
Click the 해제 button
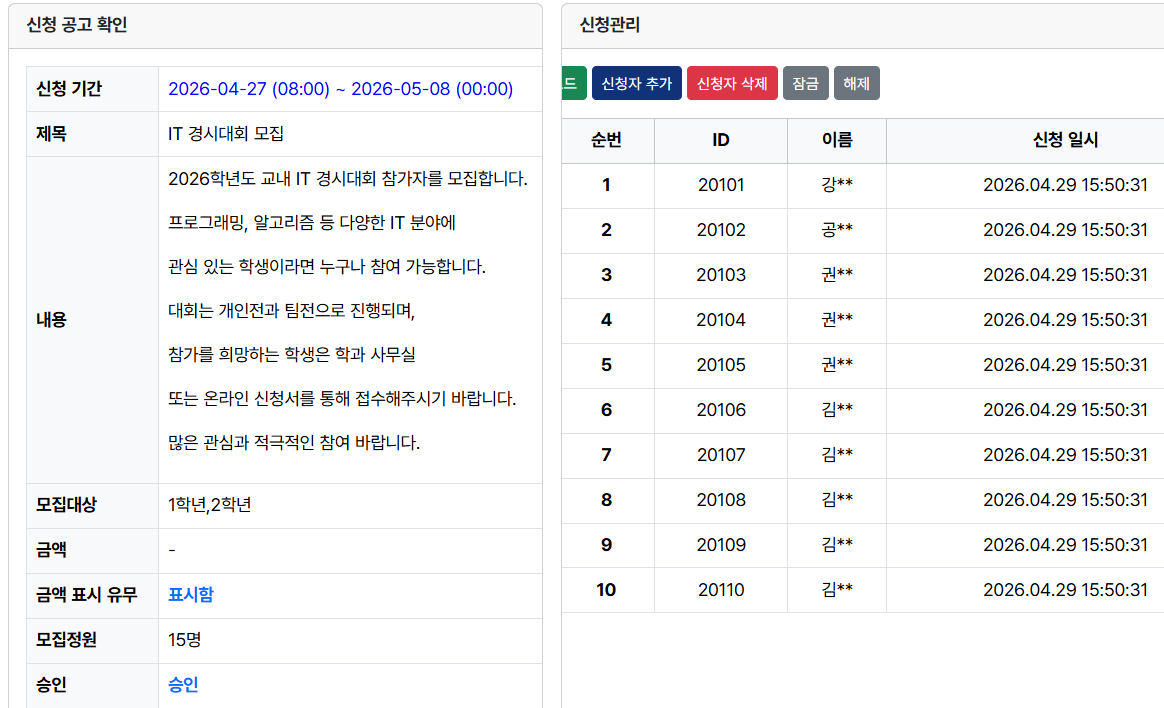(857, 83)
